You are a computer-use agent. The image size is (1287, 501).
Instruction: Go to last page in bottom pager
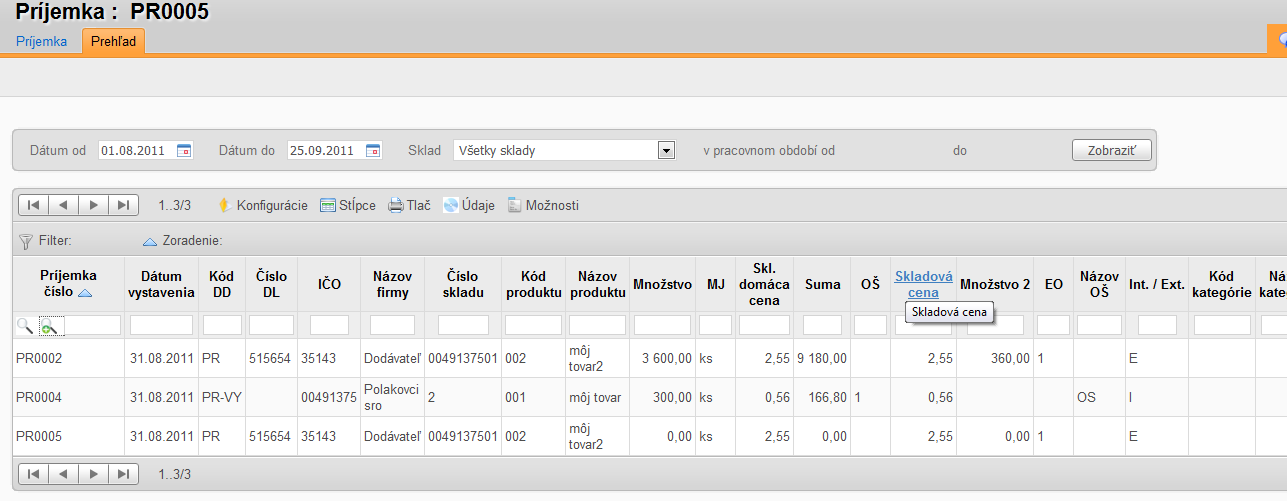(123, 474)
